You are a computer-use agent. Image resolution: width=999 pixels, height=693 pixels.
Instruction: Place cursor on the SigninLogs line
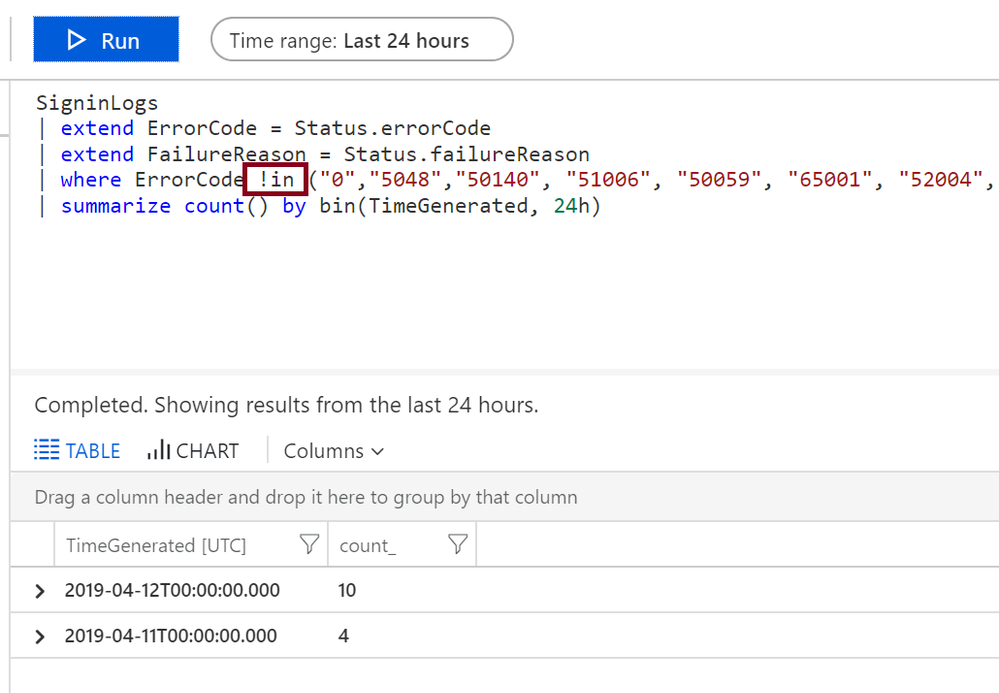pos(97,103)
